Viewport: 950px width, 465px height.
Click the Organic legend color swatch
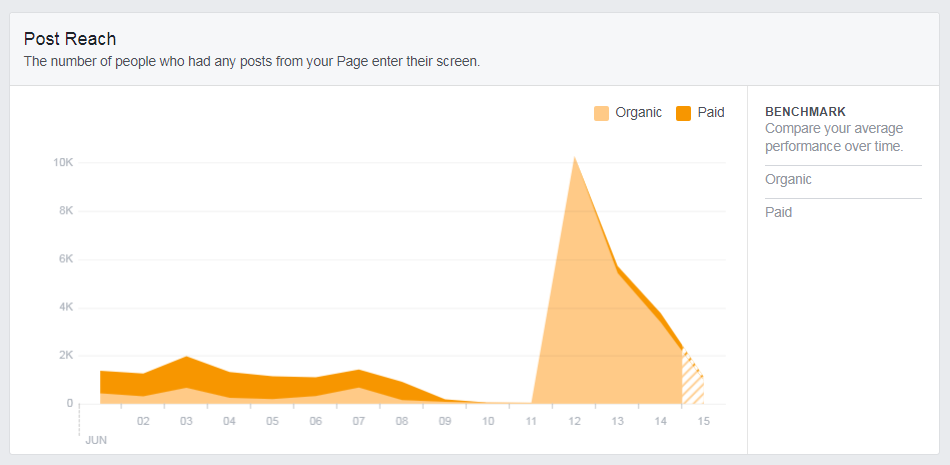[x=601, y=113]
